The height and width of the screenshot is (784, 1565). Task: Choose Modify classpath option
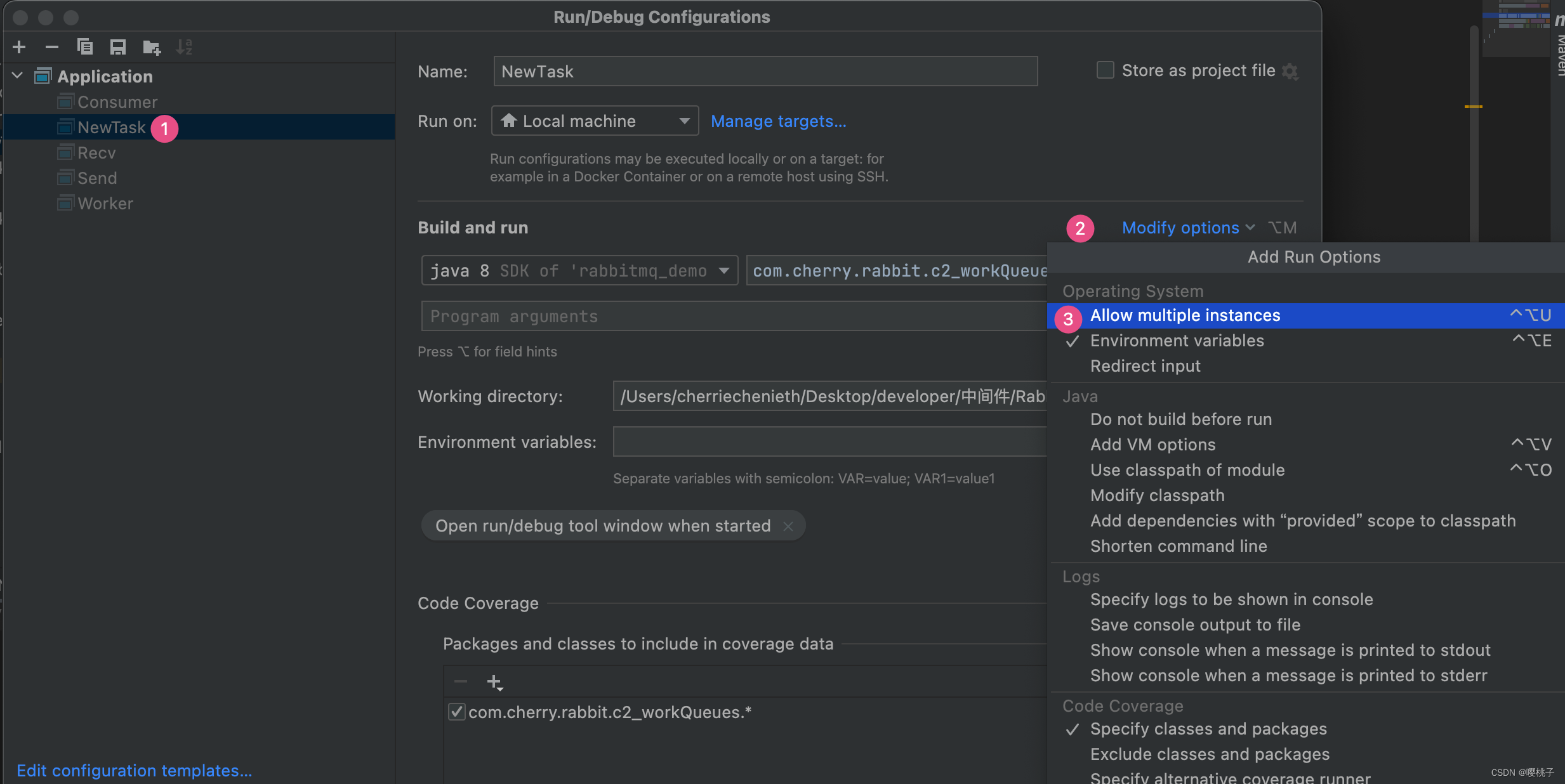[1305, 496]
